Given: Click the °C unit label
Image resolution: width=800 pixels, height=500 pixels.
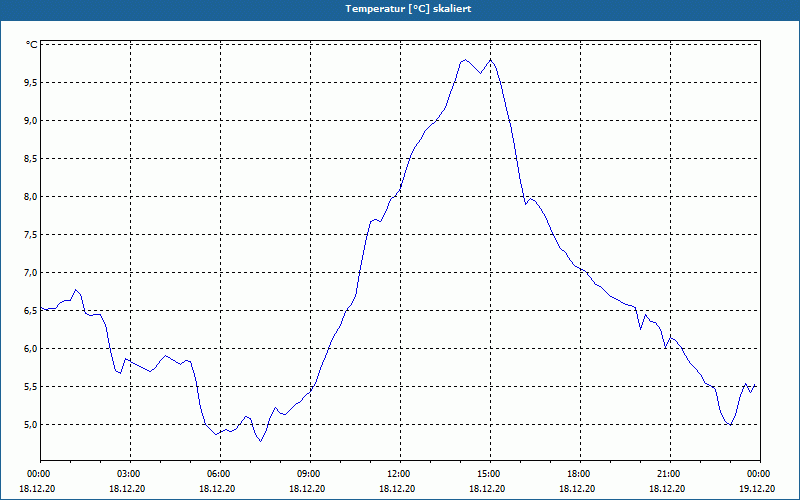Looking at the screenshot, I should tap(32, 45).
